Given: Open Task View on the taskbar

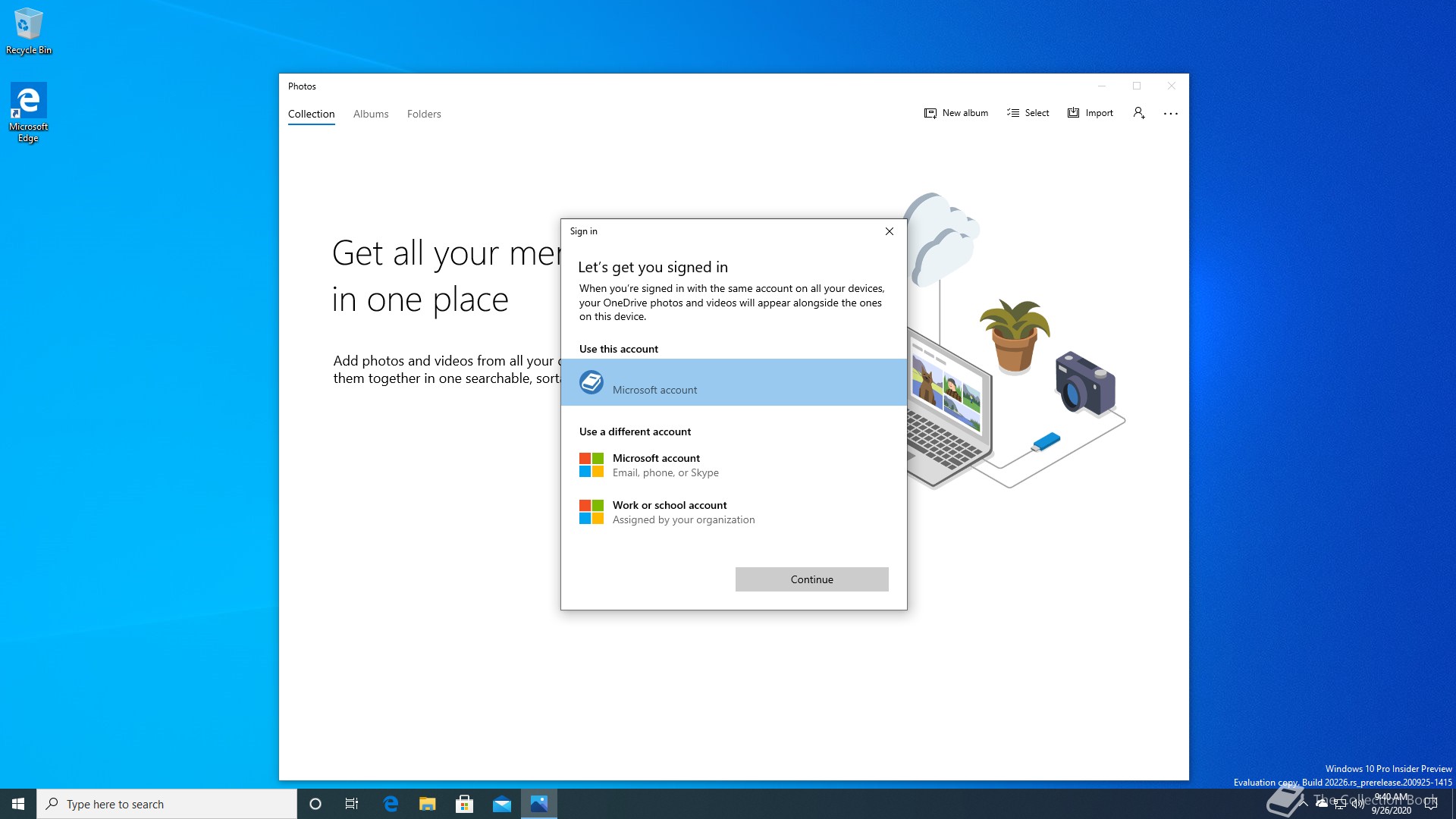Looking at the screenshot, I should pos(352,804).
